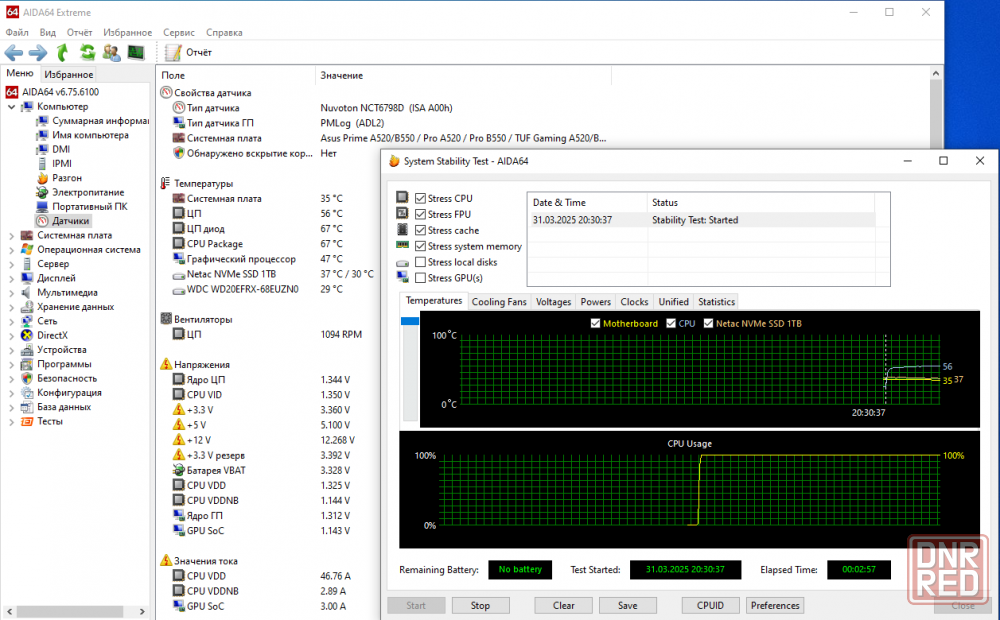The height and width of the screenshot is (620, 1000).
Task: Uncheck the Stress CPU checkbox
Action: coord(420,198)
